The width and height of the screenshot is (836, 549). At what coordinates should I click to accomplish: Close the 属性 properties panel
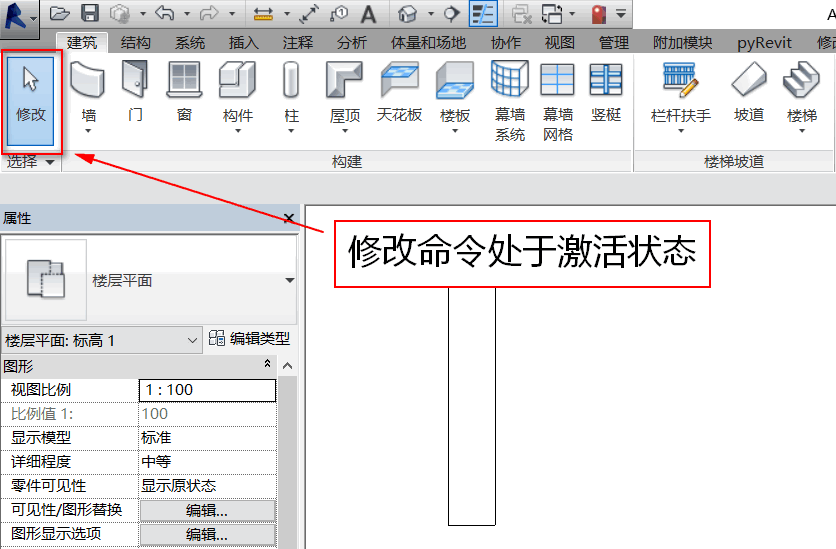click(289, 218)
